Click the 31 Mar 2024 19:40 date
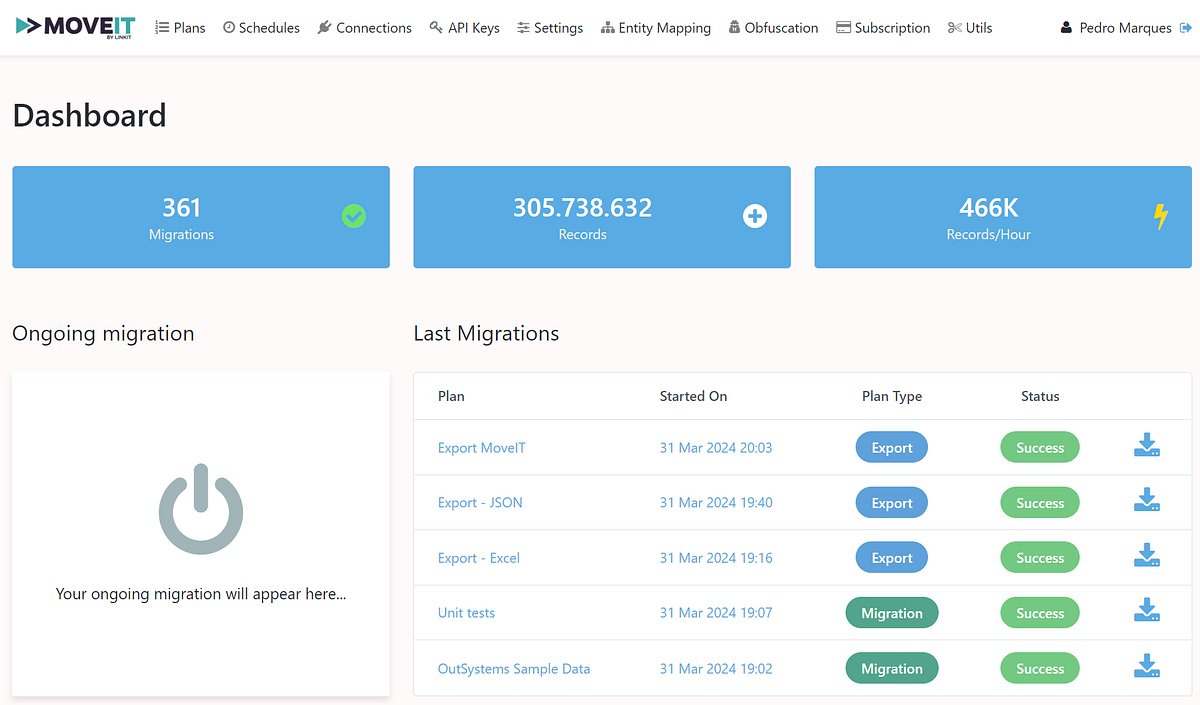This screenshot has height=705, width=1200. tap(716, 503)
